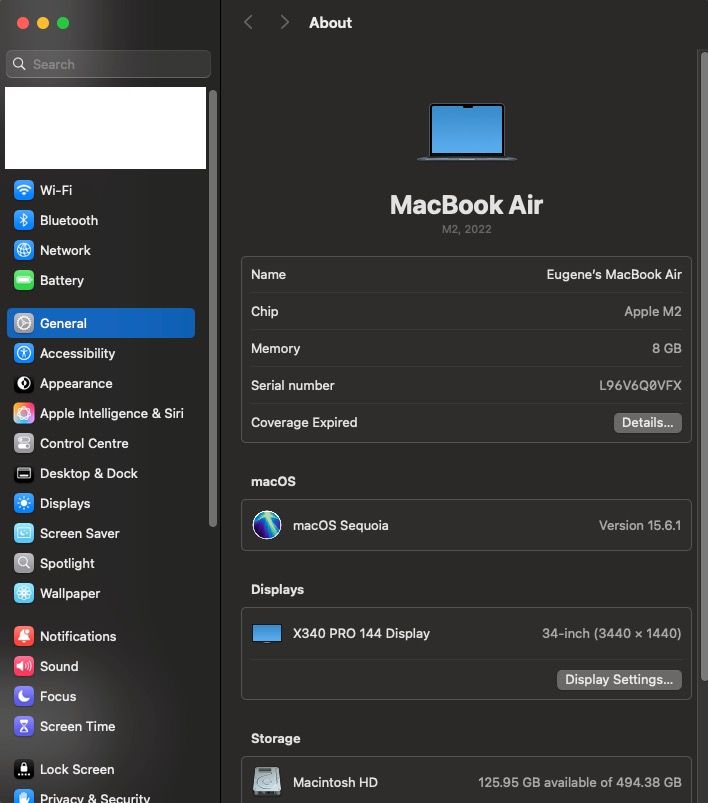Viewport: 708px width, 803px height.
Task: Open Desktop & Dock icon
Action: click(x=24, y=473)
